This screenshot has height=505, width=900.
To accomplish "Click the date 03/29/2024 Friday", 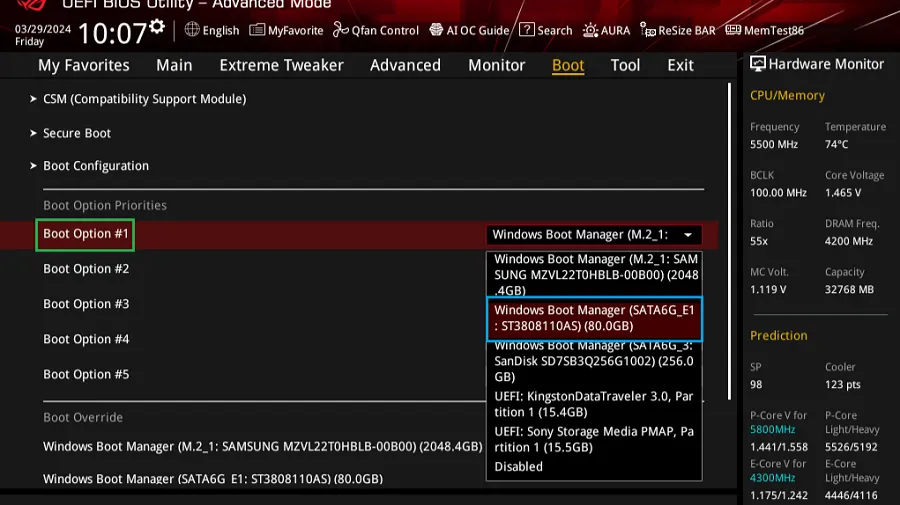I will pyautogui.click(x=43, y=35).
